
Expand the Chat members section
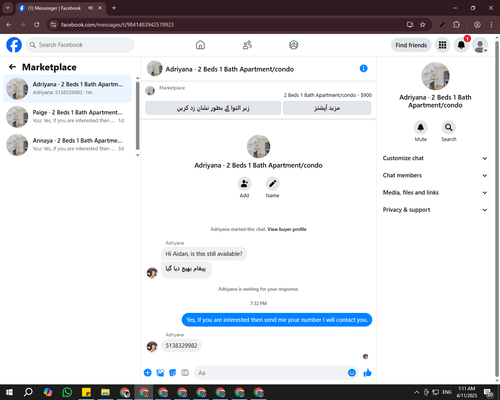tap(435, 175)
